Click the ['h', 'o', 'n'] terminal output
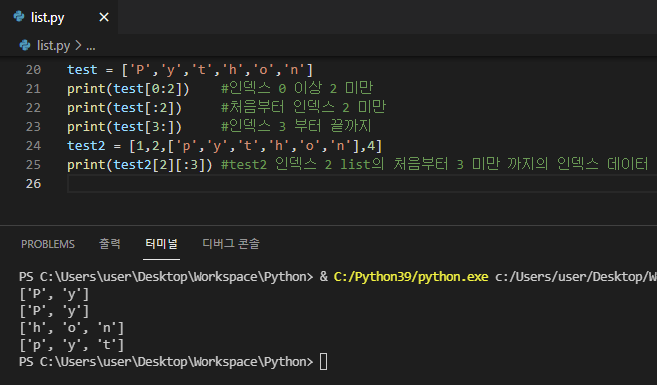 [x=72, y=328]
